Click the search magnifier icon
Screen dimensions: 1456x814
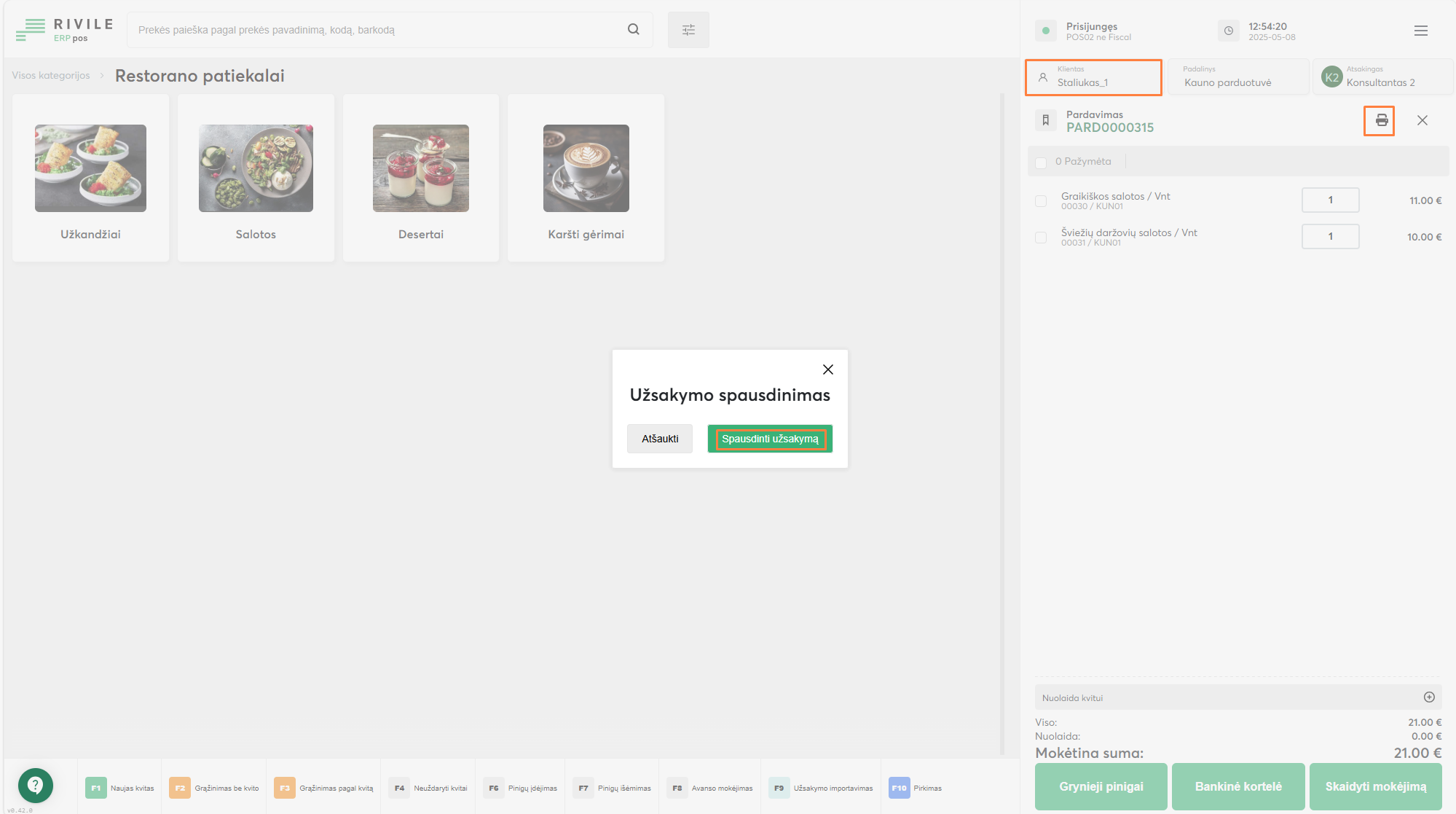[633, 29]
